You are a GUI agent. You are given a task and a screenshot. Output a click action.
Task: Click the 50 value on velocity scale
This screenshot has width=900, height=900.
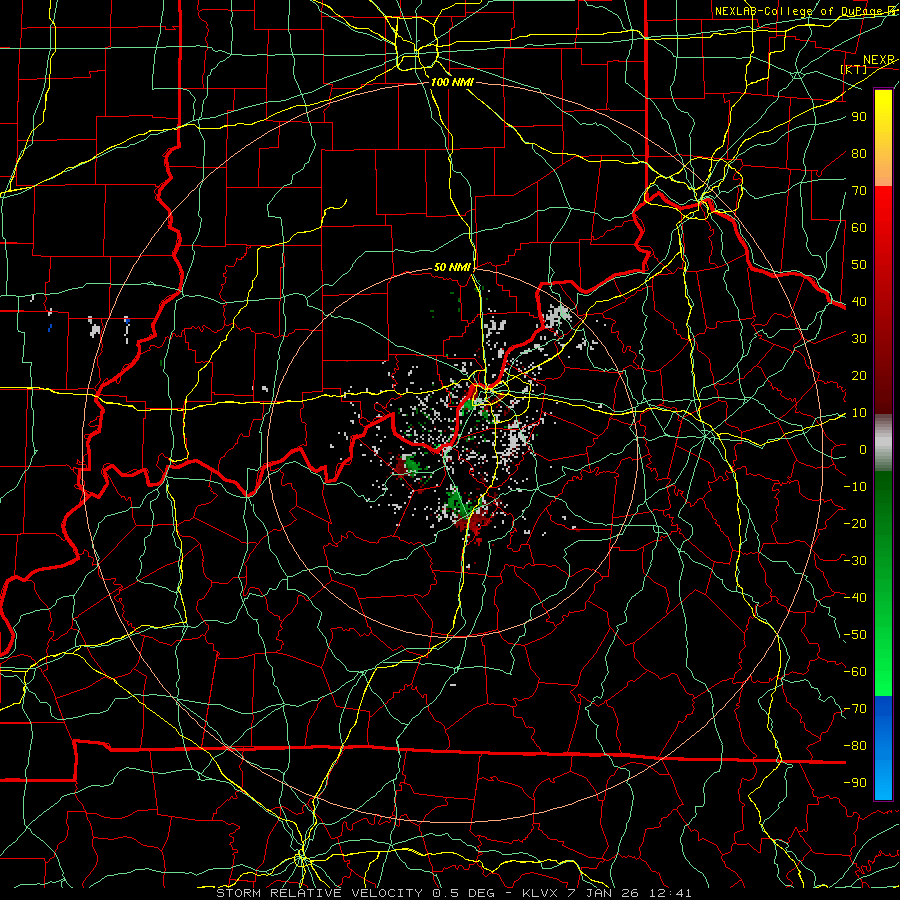click(859, 265)
